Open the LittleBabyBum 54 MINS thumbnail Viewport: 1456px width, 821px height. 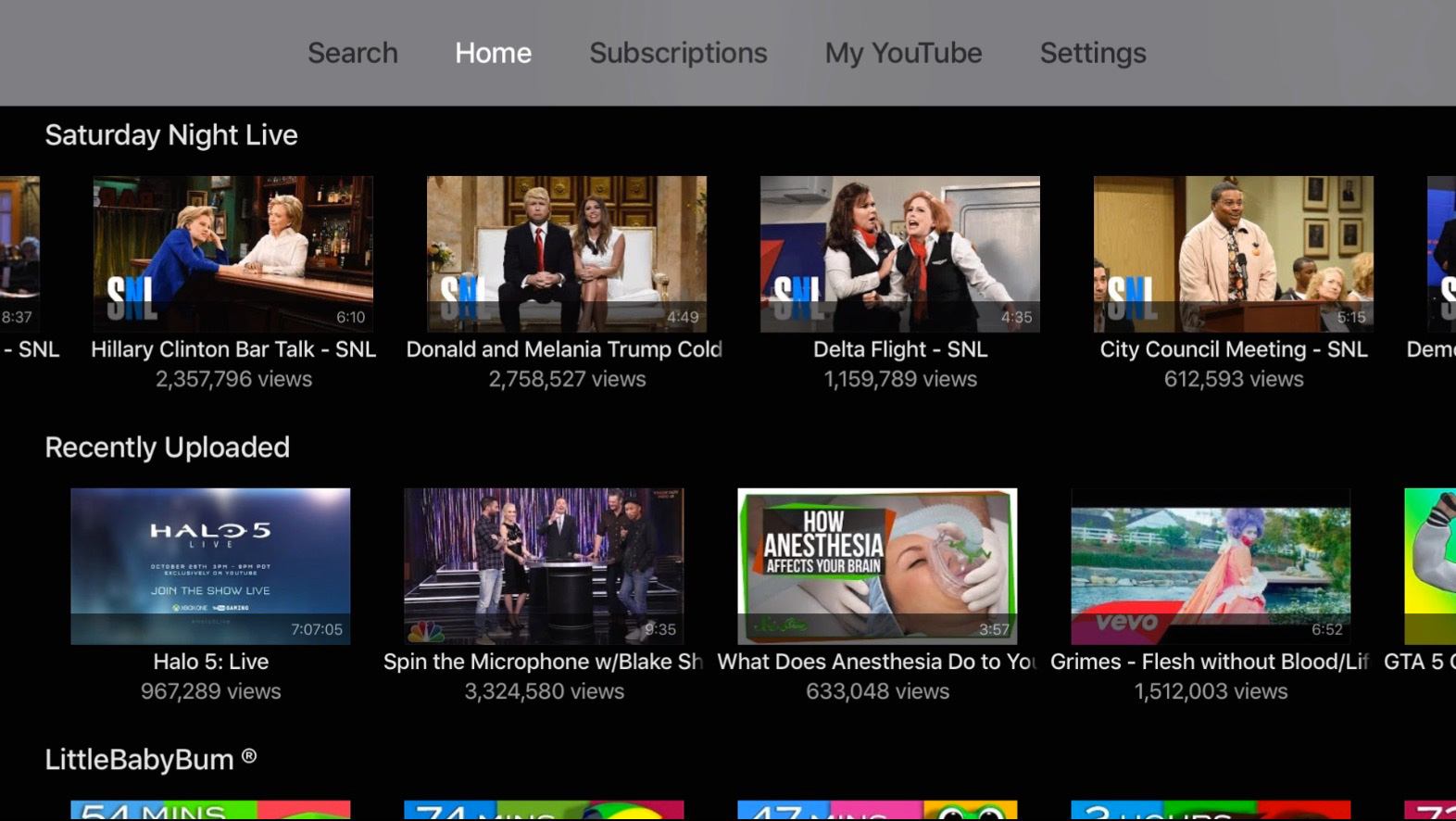pos(210,811)
